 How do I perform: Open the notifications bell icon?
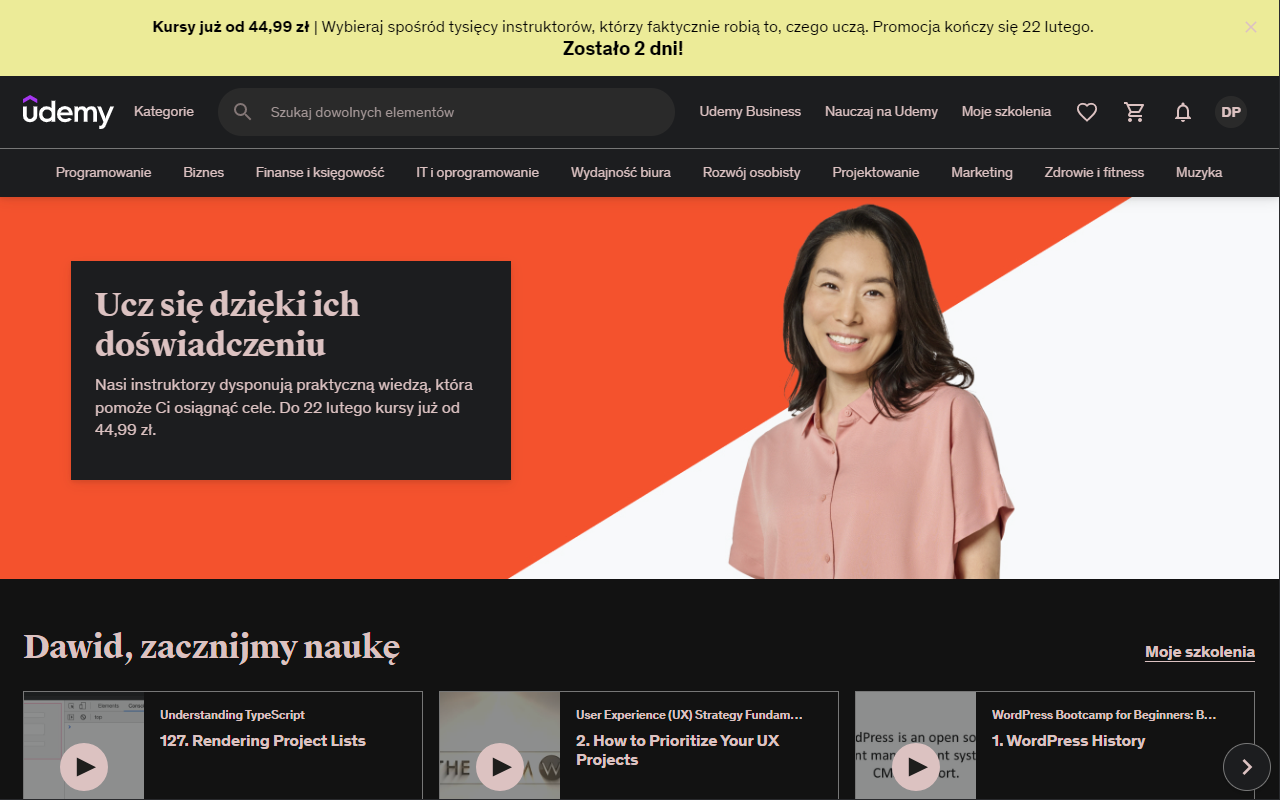click(x=1183, y=112)
